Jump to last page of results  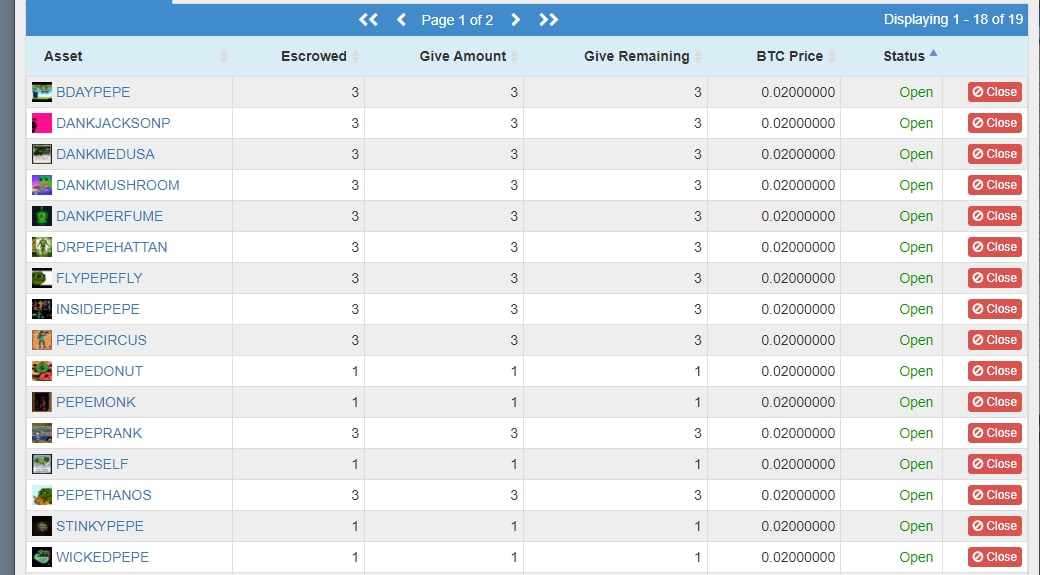click(549, 20)
